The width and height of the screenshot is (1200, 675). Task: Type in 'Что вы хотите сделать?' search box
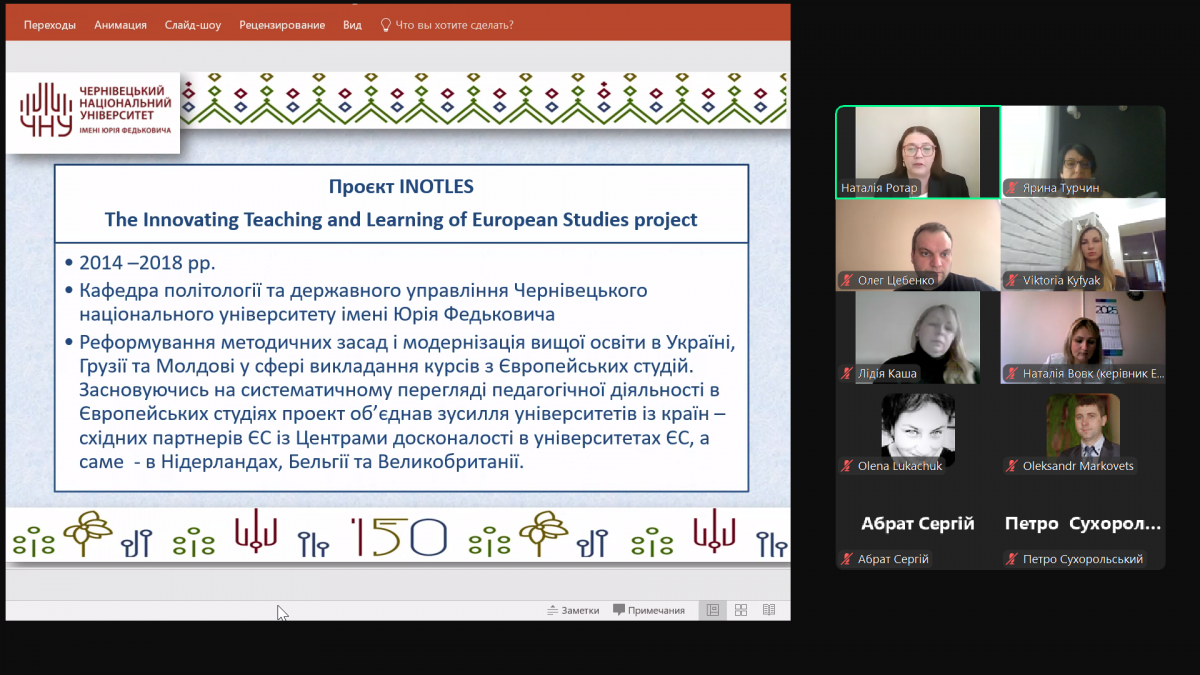455,25
